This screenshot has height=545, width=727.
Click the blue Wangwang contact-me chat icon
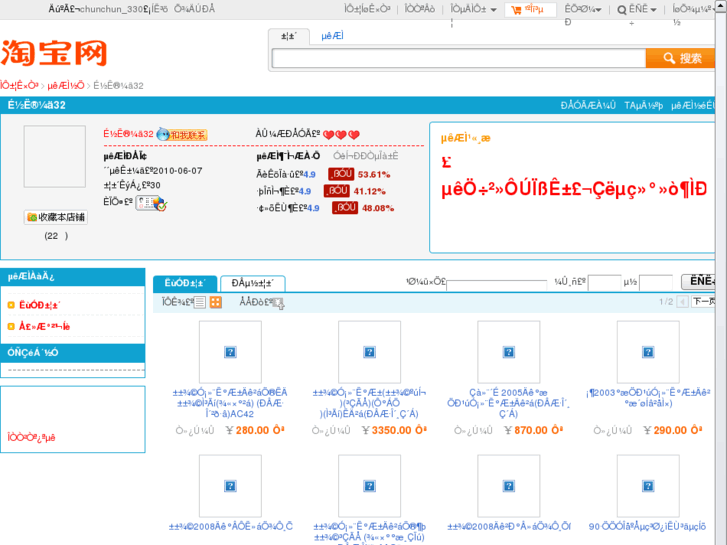182,135
